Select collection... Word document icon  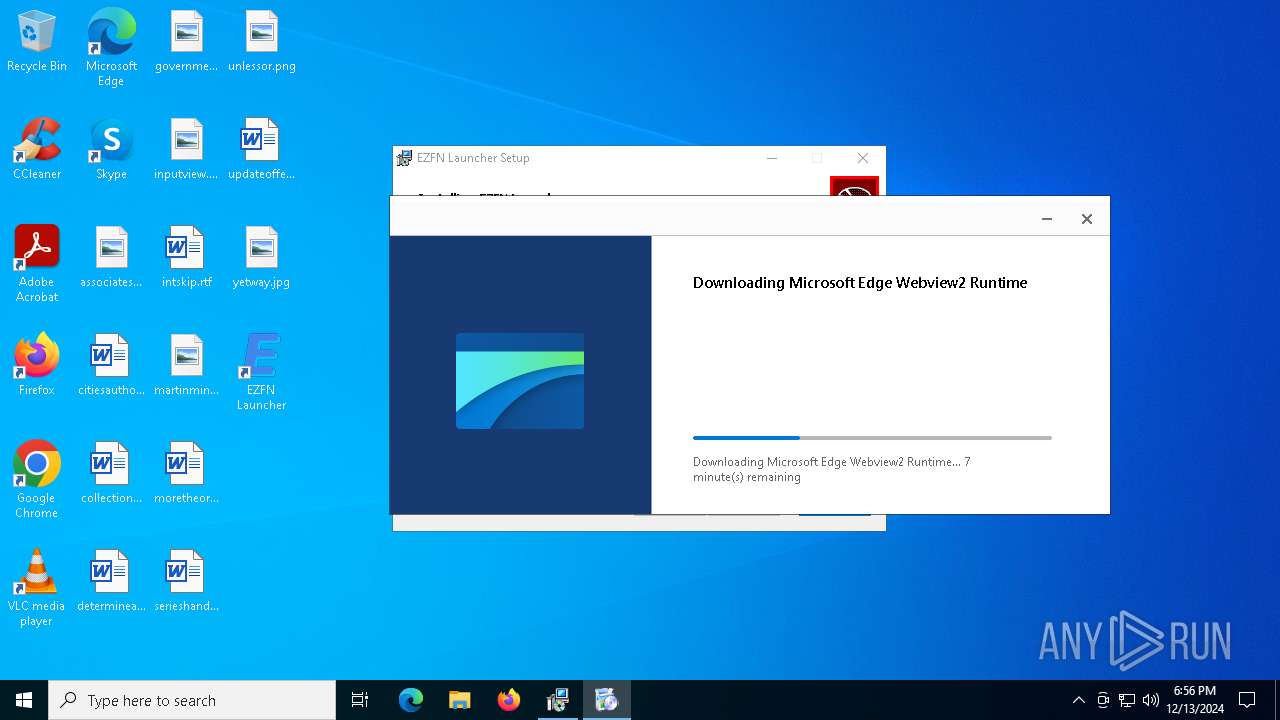click(111, 474)
